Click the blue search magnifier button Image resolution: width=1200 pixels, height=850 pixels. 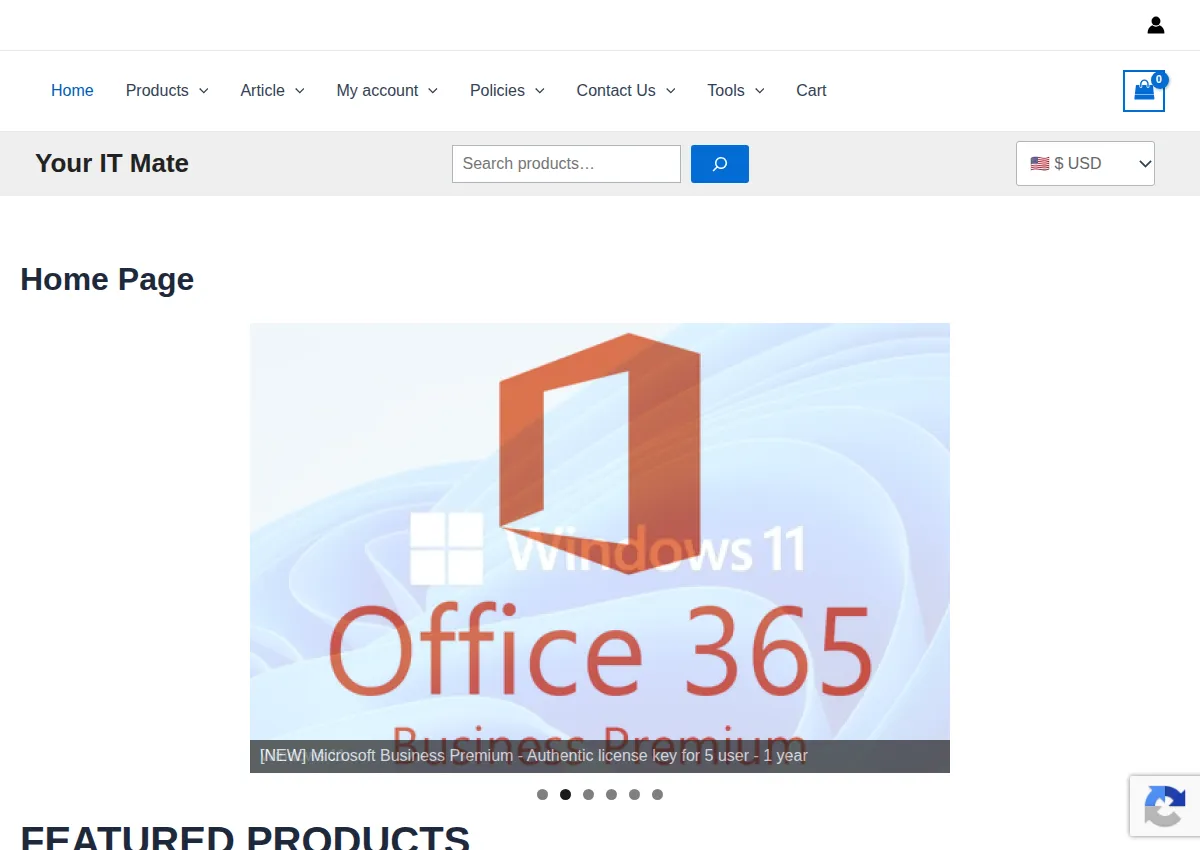(720, 164)
